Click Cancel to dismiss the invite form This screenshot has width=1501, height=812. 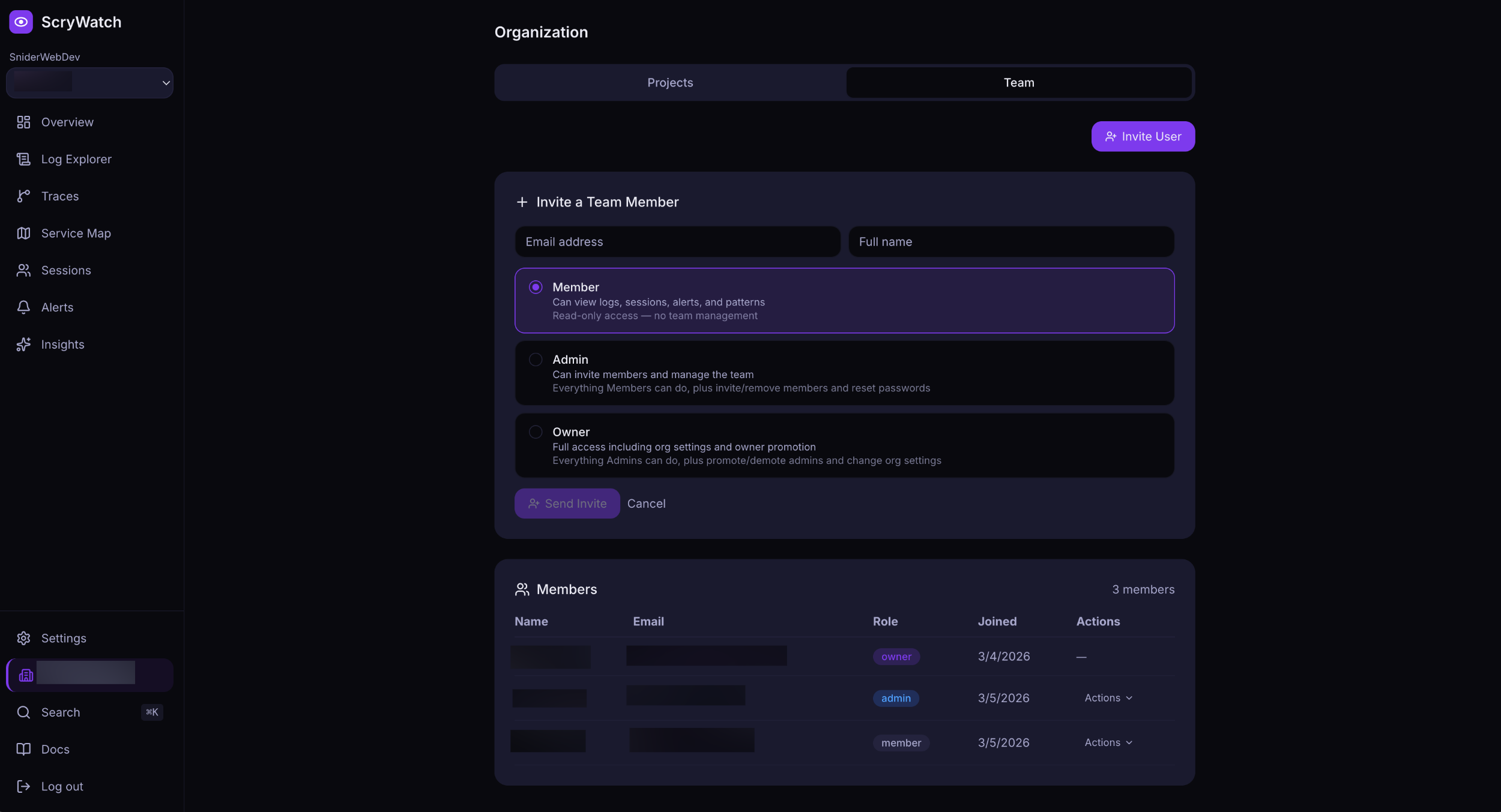647,504
